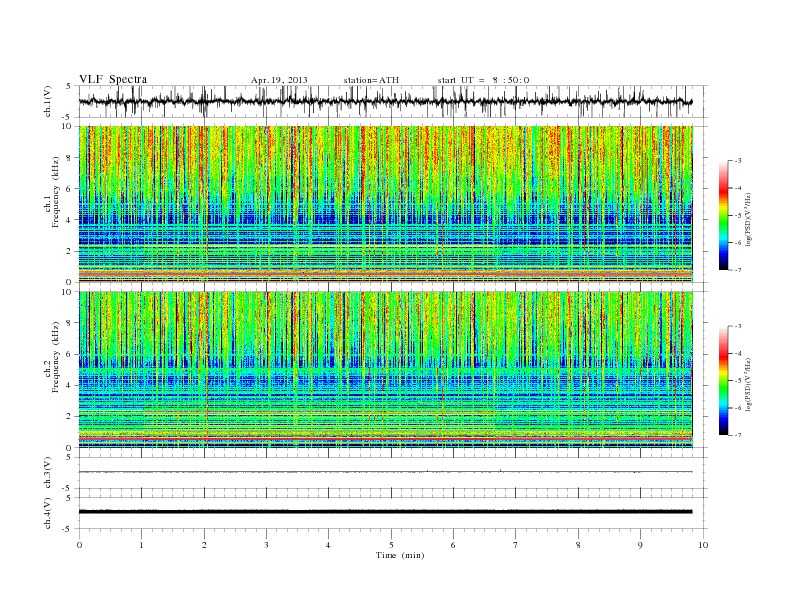Click the "4" kHz tick on ch.1 spectrogram
The height and width of the screenshot is (612, 792).
coord(69,220)
